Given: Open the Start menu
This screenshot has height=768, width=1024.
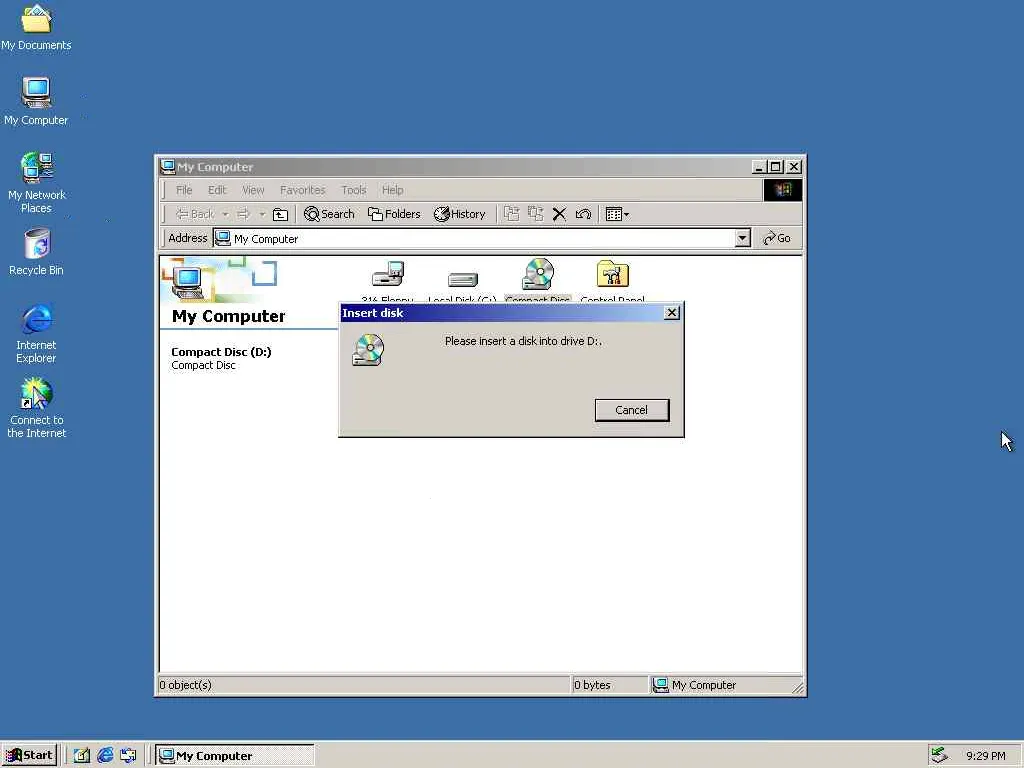Looking at the screenshot, I should (29, 756).
